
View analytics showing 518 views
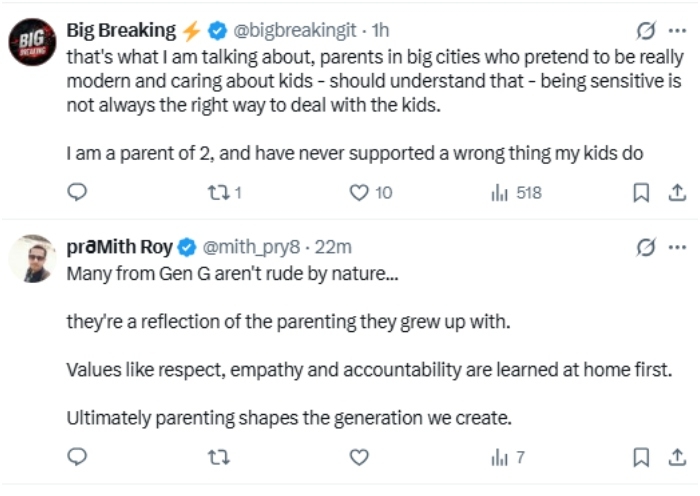(516, 193)
